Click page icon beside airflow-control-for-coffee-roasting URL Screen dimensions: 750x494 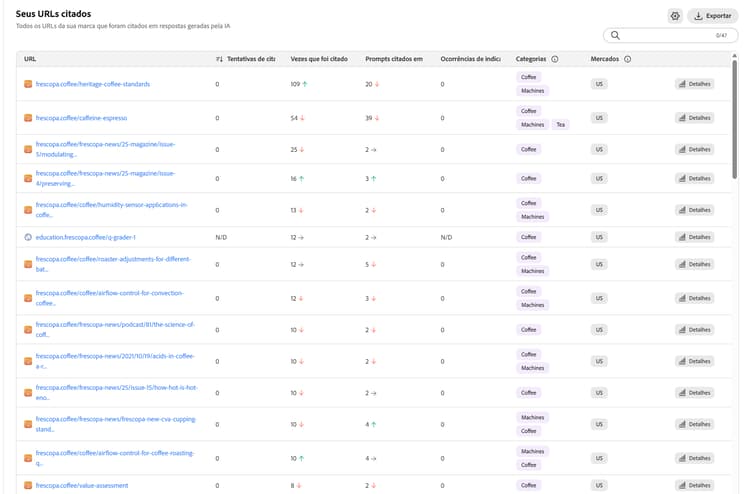(x=28, y=459)
